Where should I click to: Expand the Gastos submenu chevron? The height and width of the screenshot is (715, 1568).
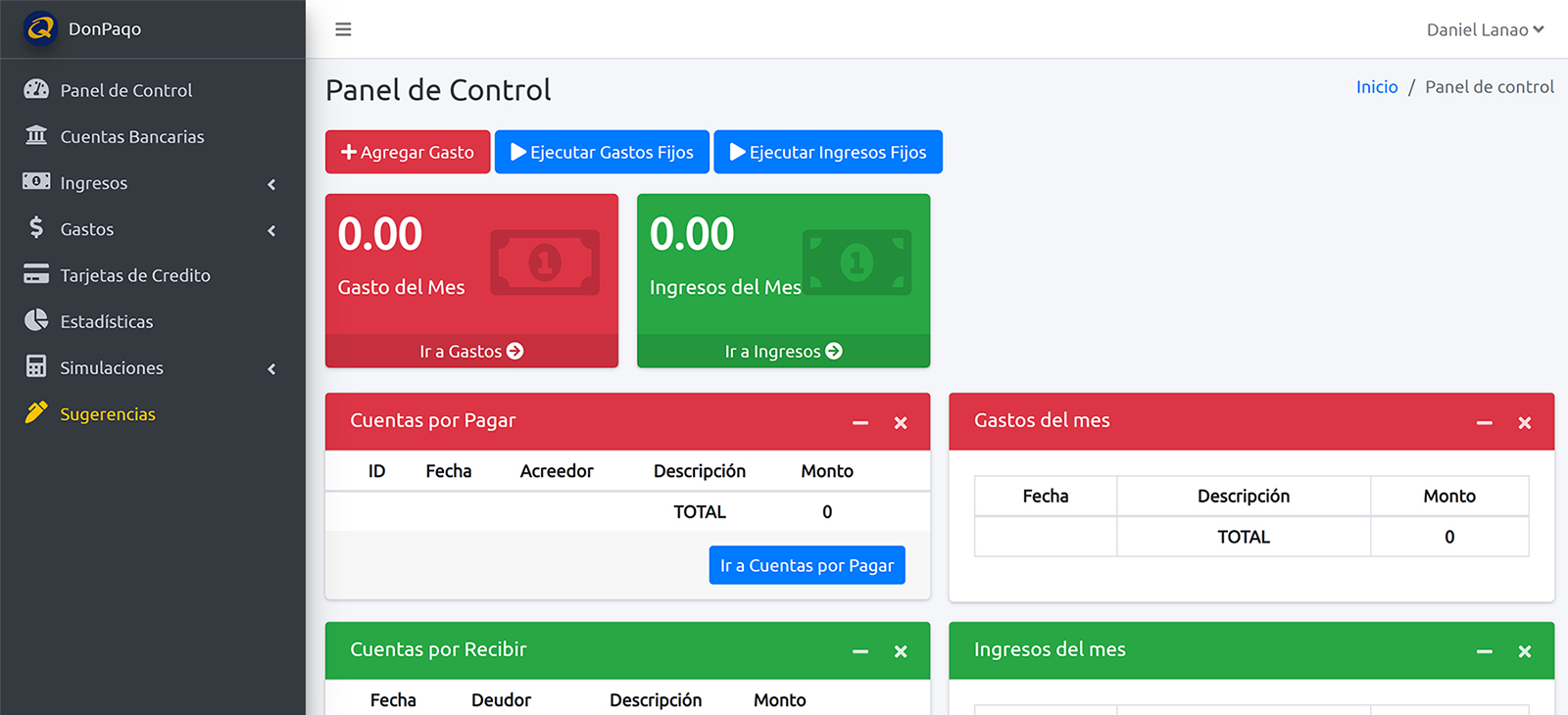click(271, 230)
